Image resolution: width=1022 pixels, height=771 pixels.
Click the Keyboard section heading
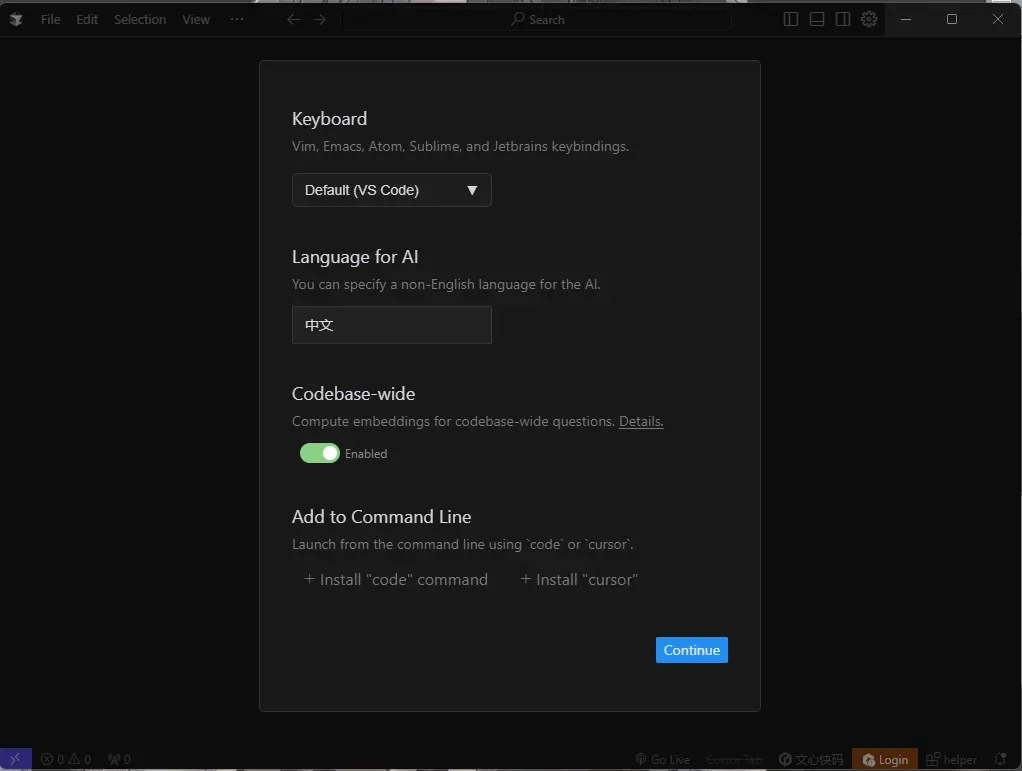point(329,119)
